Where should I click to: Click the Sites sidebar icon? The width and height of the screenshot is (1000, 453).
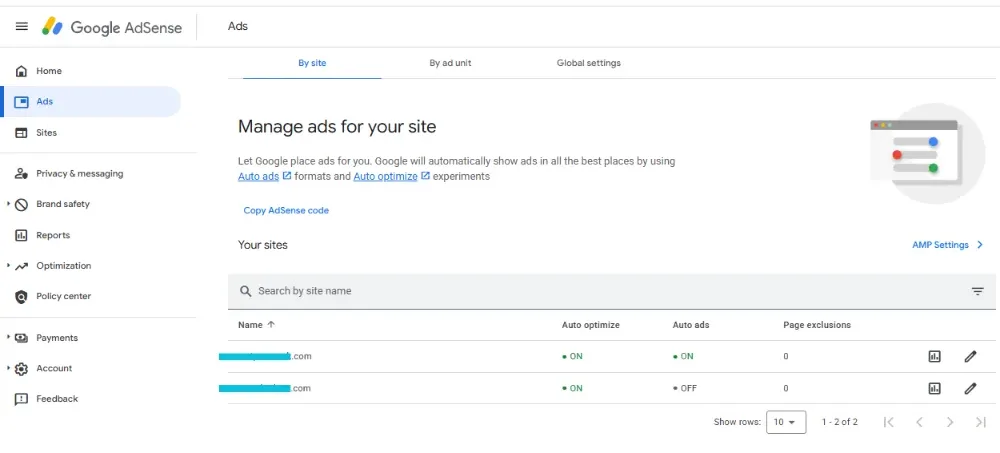pyautogui.click(x=21, y=133)
